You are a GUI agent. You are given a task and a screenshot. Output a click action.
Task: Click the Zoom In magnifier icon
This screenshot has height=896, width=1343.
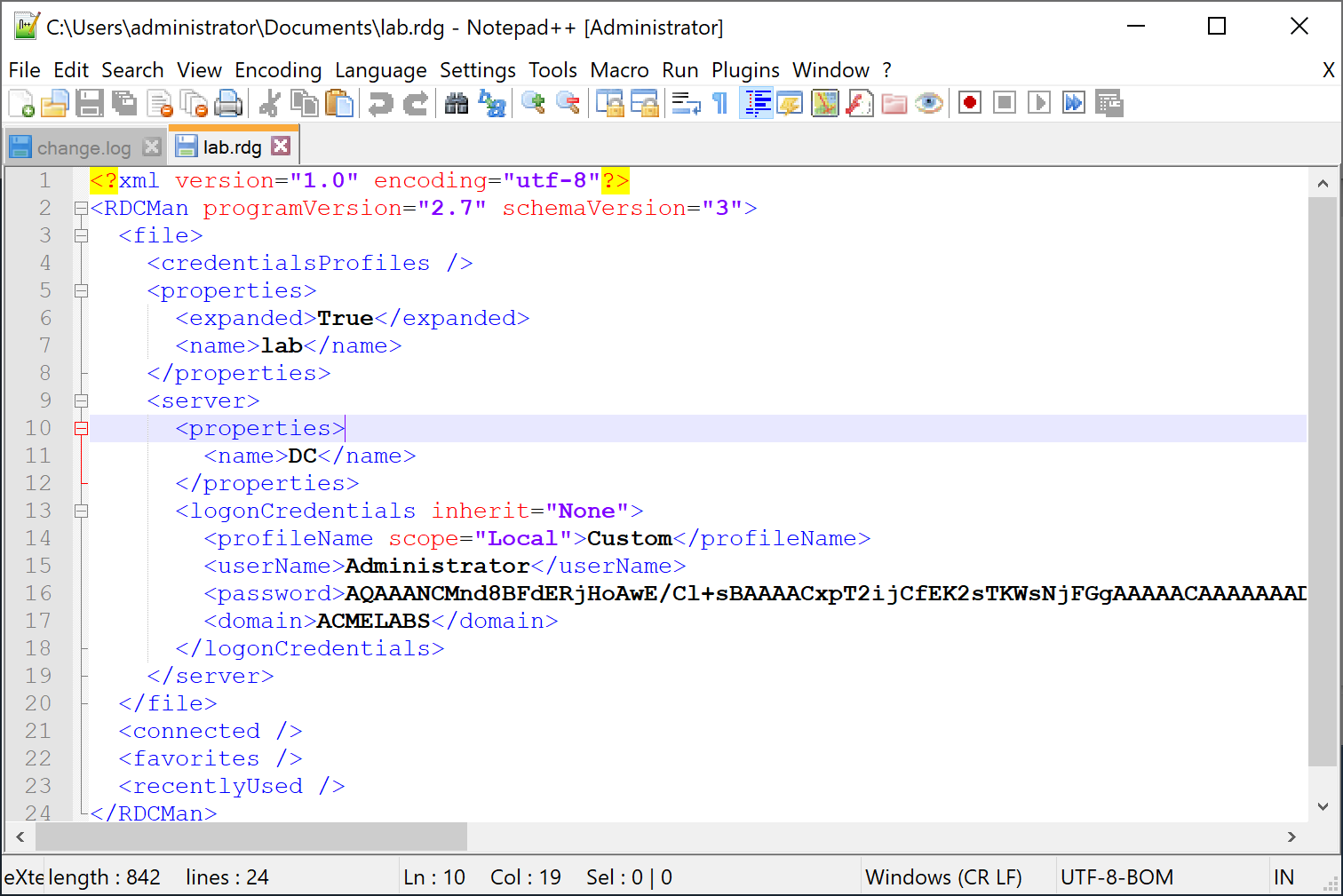(533, 104)
